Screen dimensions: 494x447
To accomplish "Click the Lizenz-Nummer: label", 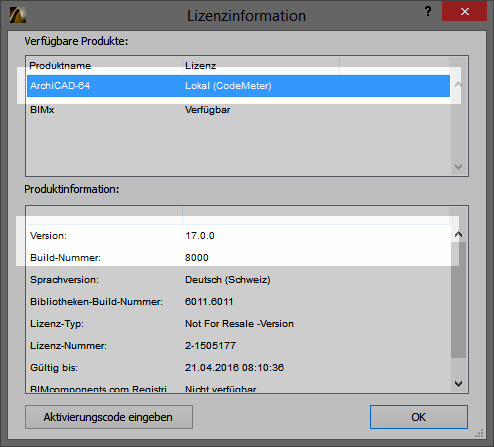I will 68,346.
